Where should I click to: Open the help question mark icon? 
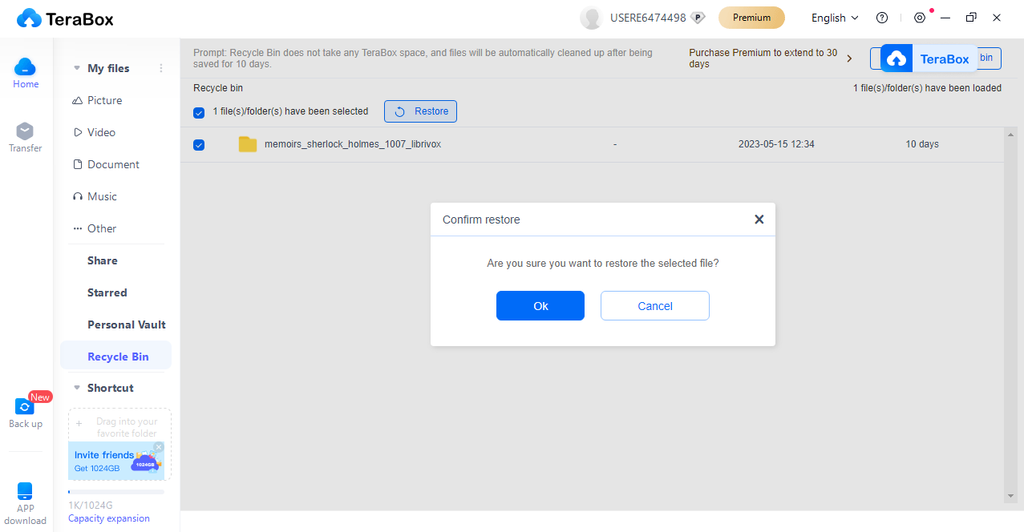pyautogui.click(x=882, y=18)
